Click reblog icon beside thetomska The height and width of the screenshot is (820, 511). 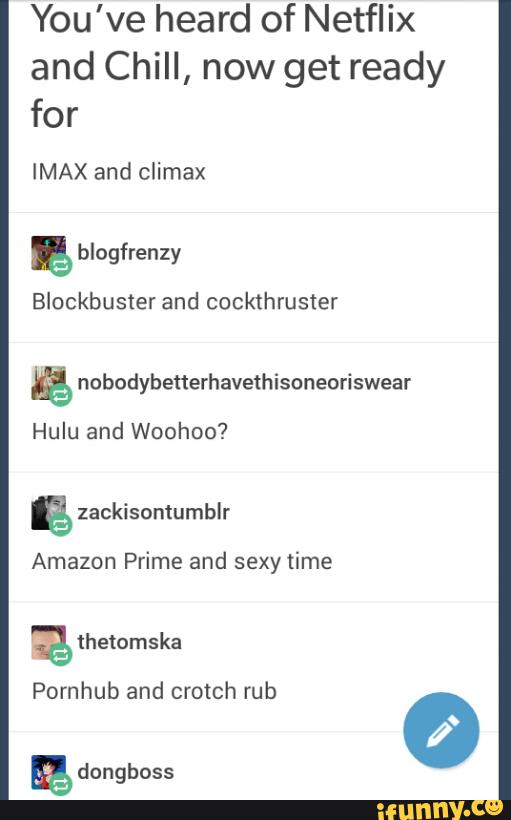click(61, 655)
